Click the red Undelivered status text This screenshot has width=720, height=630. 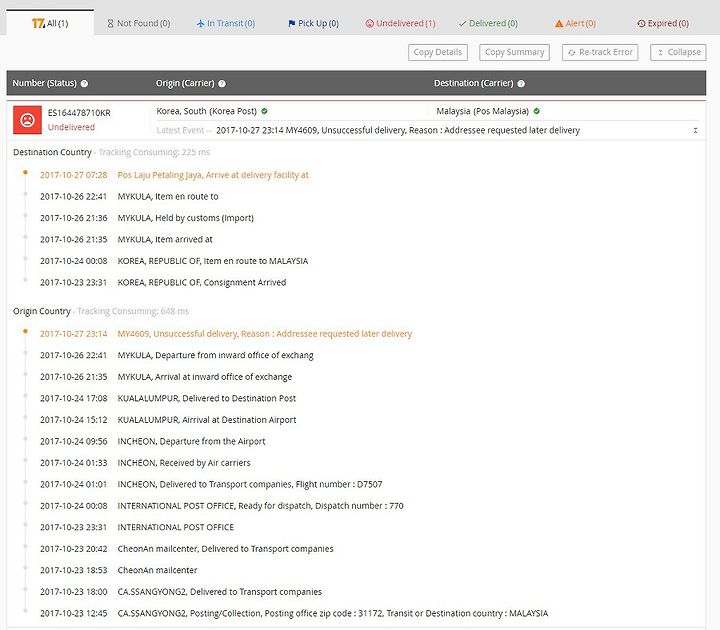(x=71, y=127)
